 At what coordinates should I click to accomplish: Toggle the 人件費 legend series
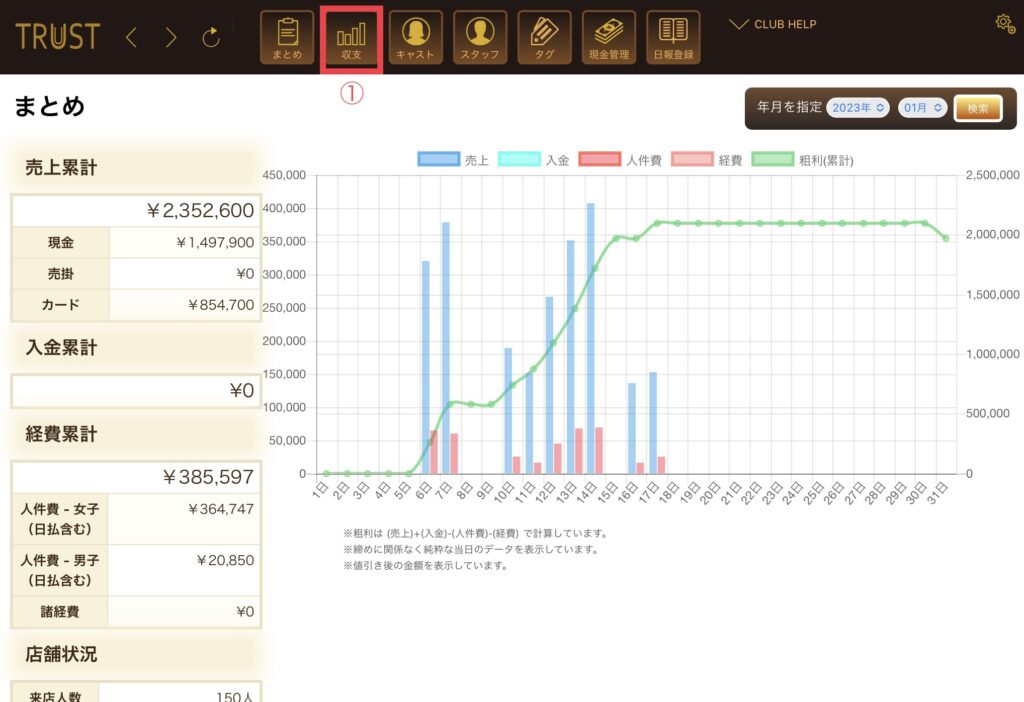[x=620, y=160]
